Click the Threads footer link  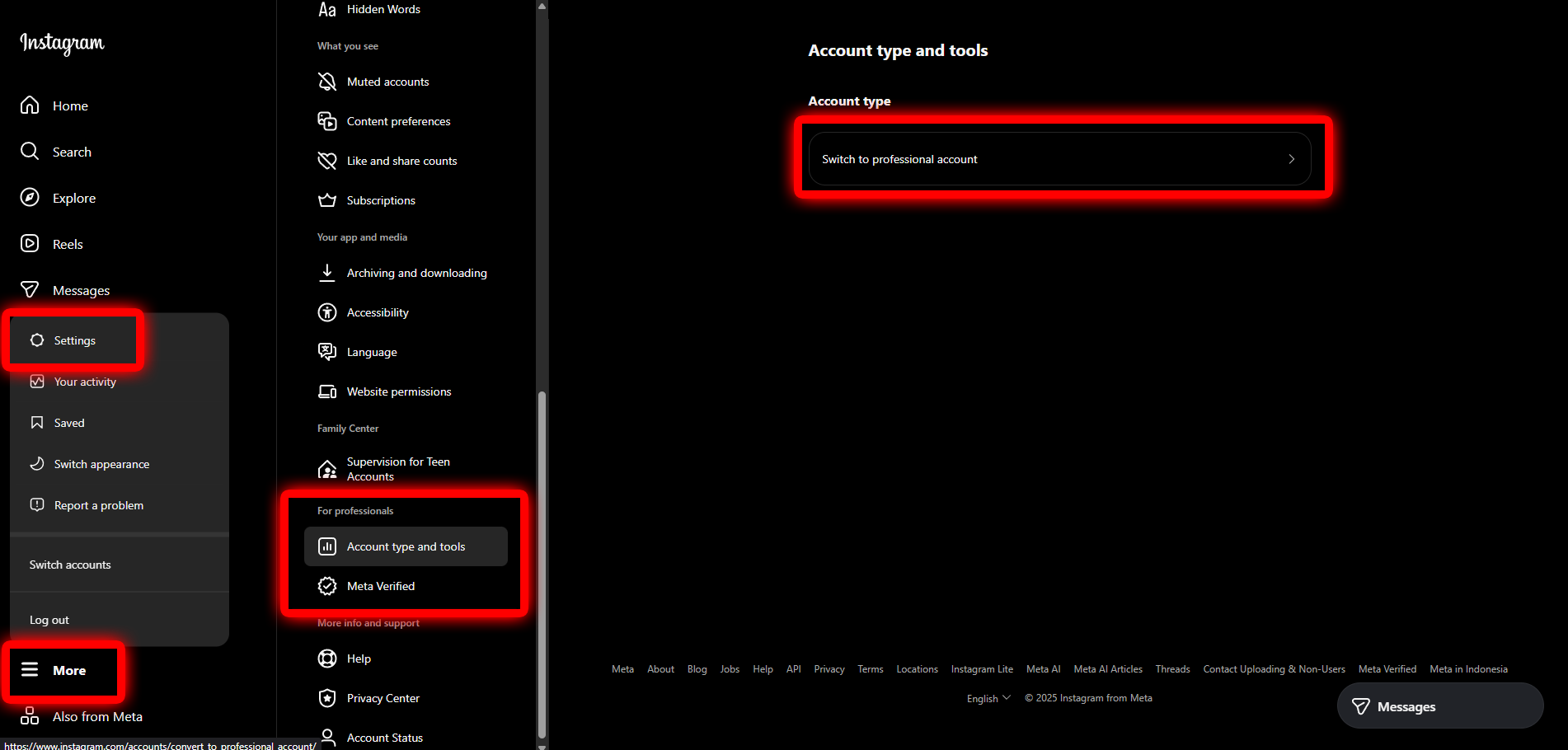pos(1172,669)
